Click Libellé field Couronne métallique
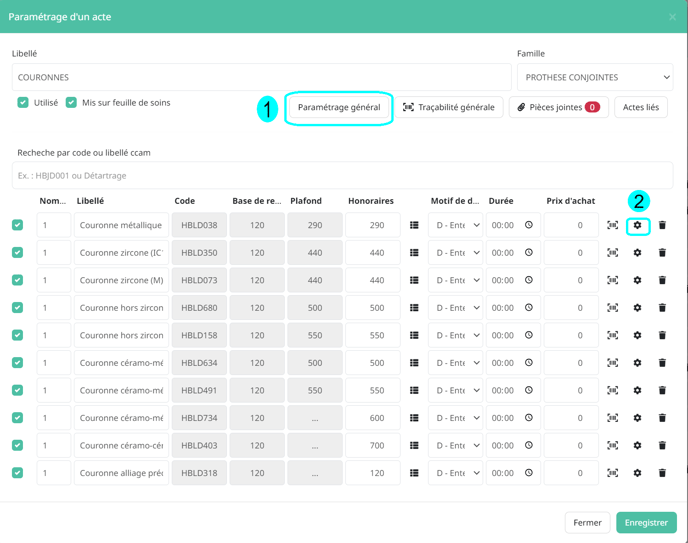 (x=121, y=225)
